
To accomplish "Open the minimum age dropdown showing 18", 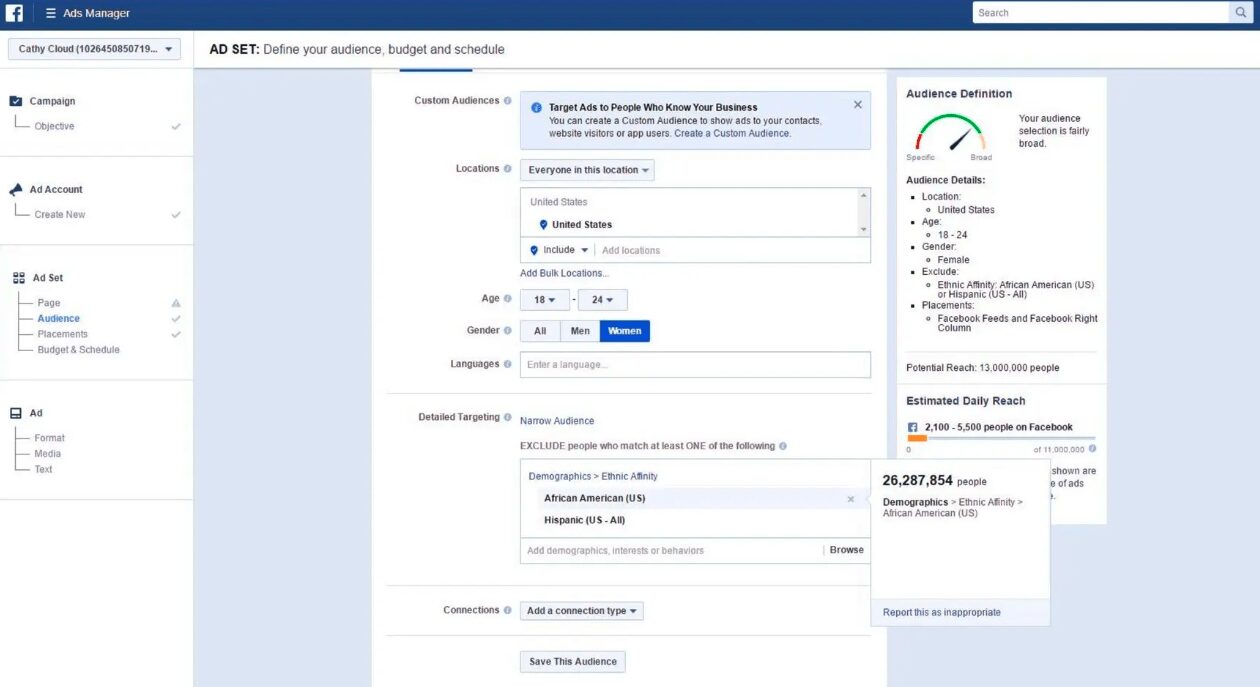I will pyautogui.click(x=545, y=299).
